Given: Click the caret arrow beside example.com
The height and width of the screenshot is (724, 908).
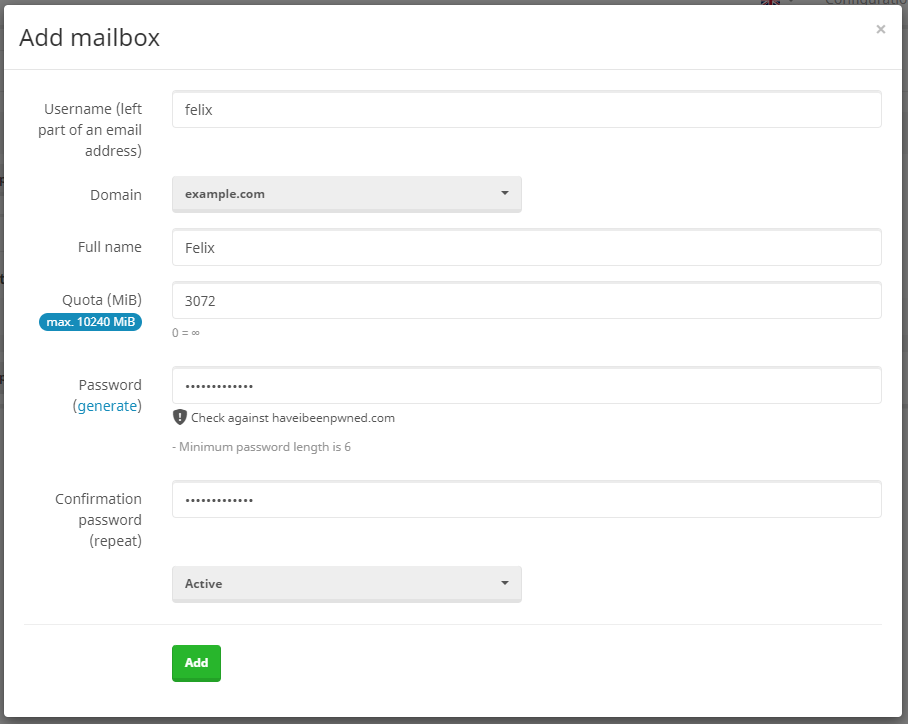Looking at the screenshot, I should pos(504,193).
